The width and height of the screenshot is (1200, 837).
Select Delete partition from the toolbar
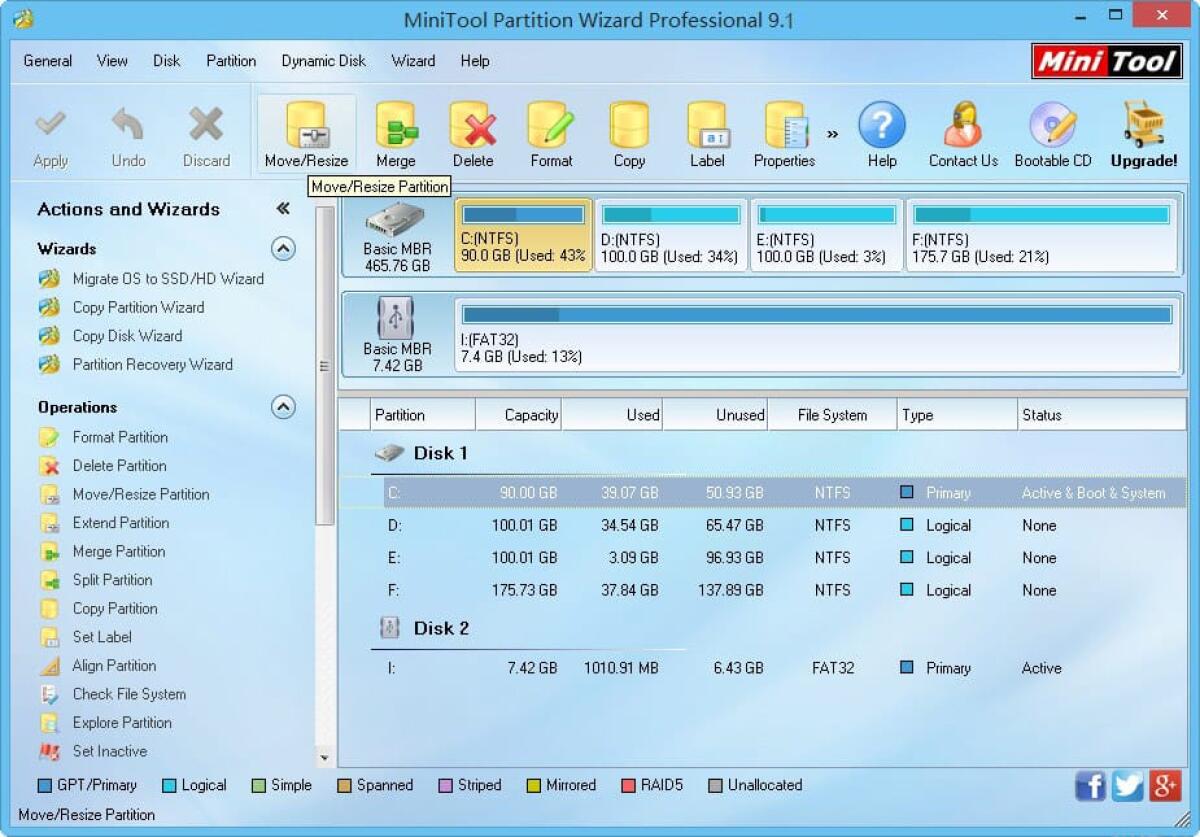click(473, 132)
